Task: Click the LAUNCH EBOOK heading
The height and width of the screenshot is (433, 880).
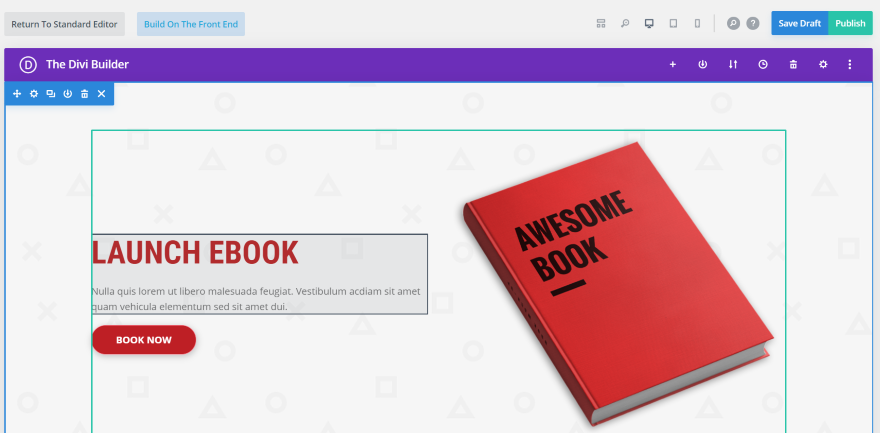Action: (x=195, y=252)
